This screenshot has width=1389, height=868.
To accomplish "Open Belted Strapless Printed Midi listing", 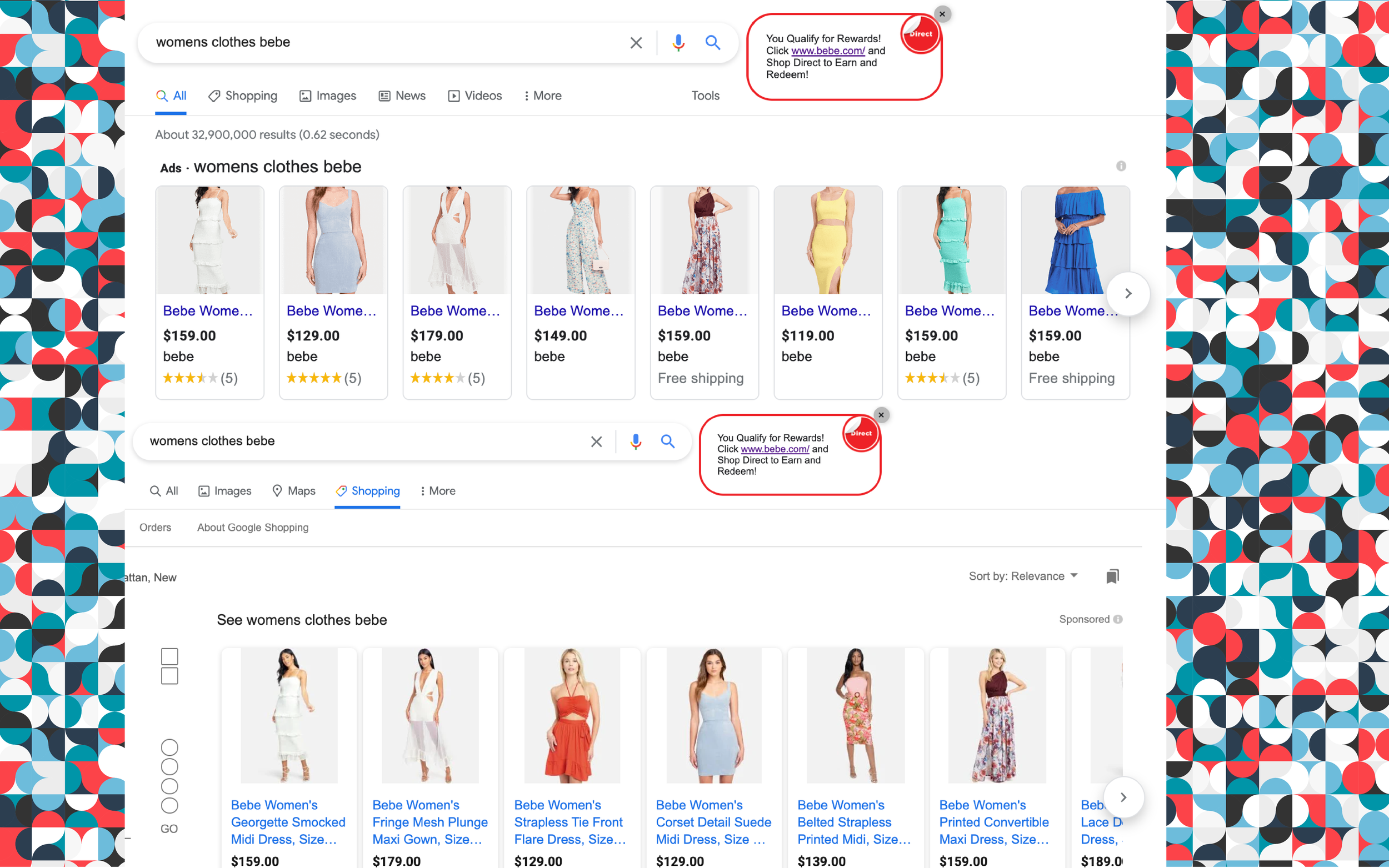I will tap(854, 822).
